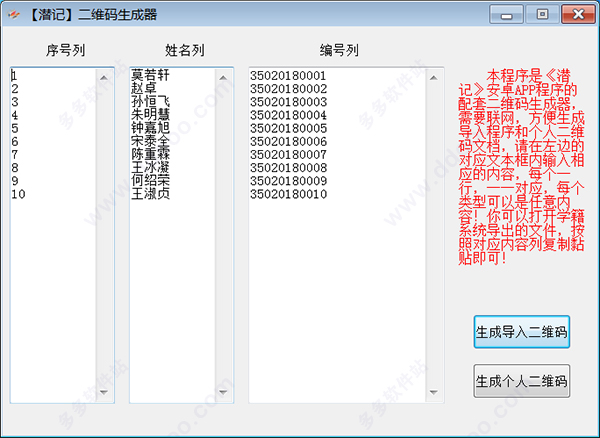Click serial number 9 in 序号列

point(15,181)
